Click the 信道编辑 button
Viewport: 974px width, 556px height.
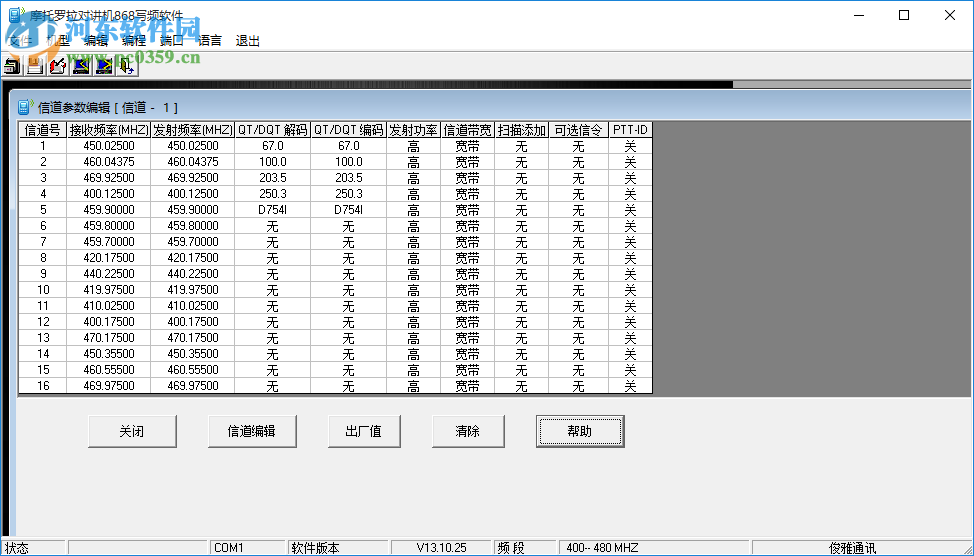click(252, 431)
